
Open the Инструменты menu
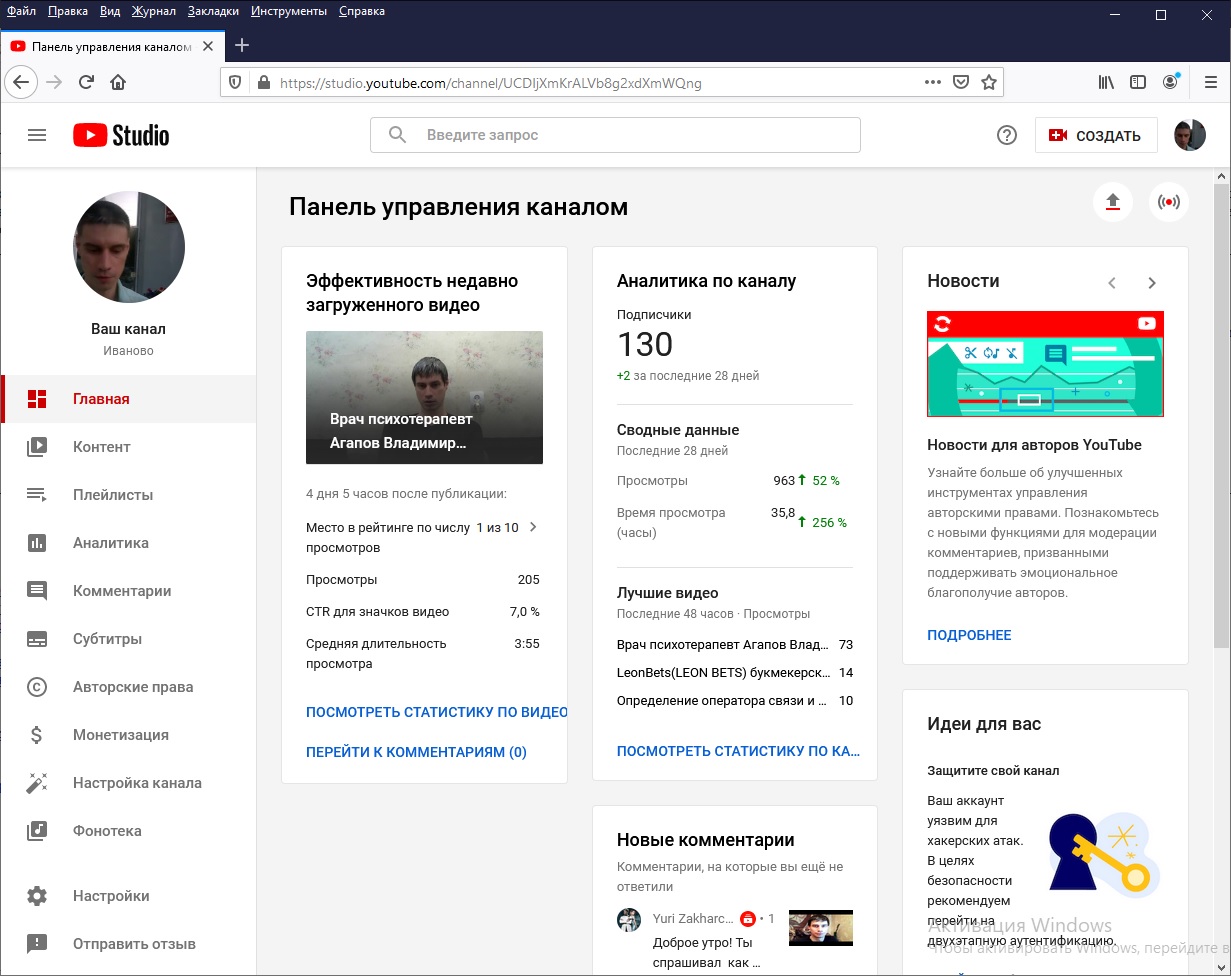tap(289, 11)
